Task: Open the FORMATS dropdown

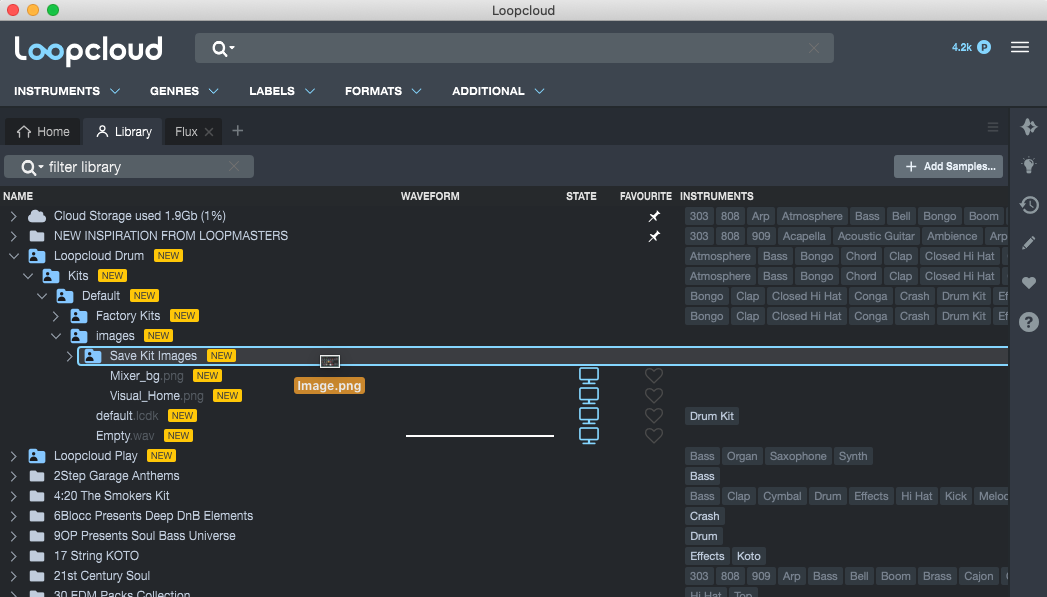Action: [383, 91]
